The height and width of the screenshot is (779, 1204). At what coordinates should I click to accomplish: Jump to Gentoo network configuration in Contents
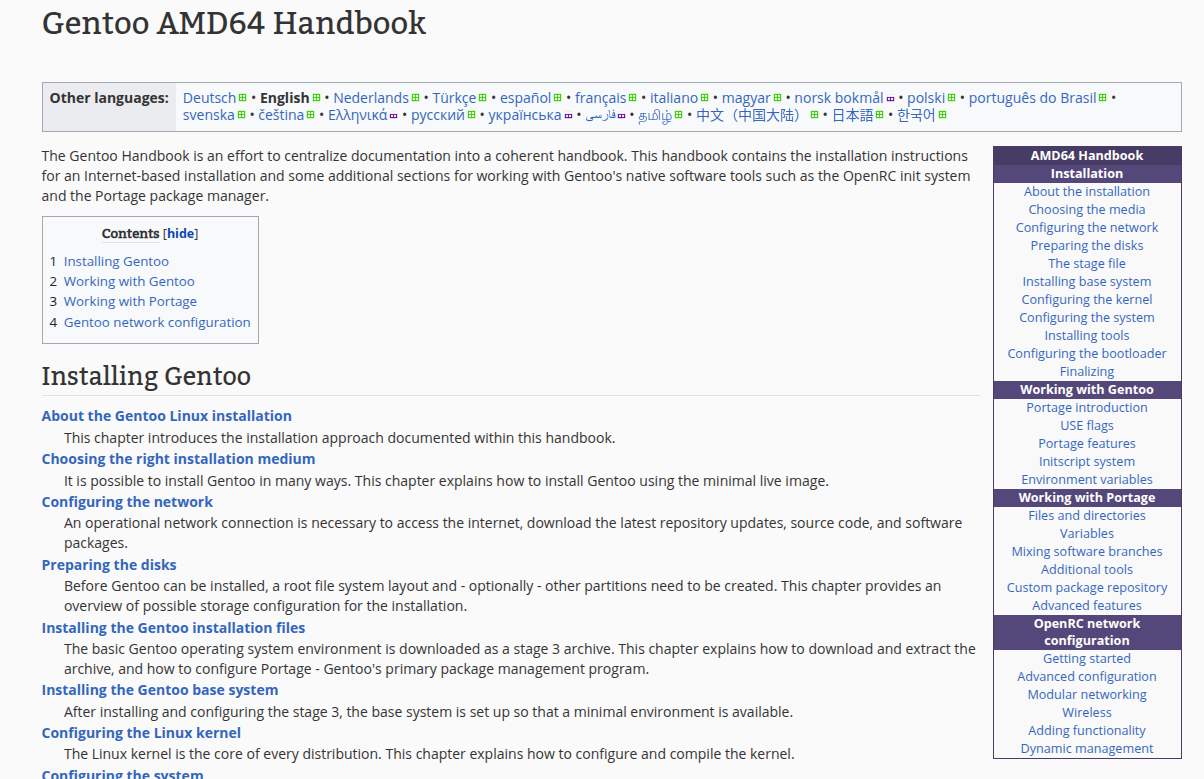pos(157,322)
